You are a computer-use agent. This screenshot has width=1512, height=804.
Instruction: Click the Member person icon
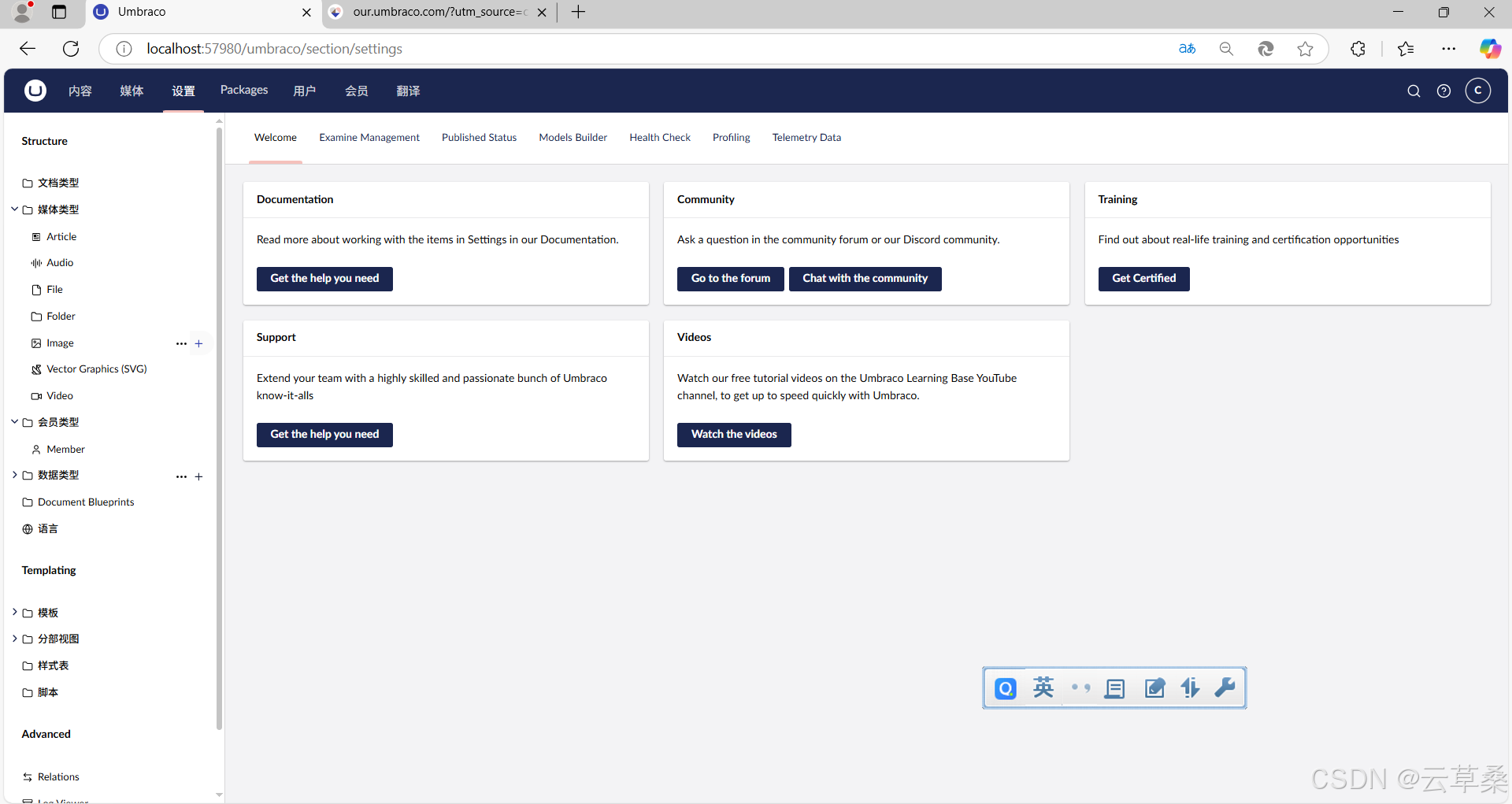coord(36,450)
